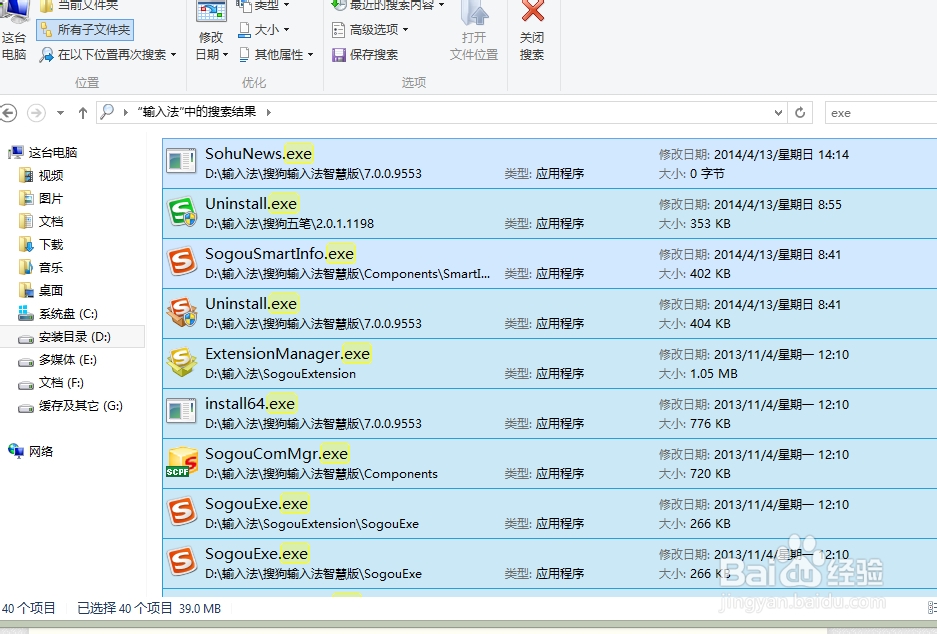Viewport: 937px width, 634px height.
Task: Click the 这台电脑 ribbon computer icon
Action: pos(13,11)
